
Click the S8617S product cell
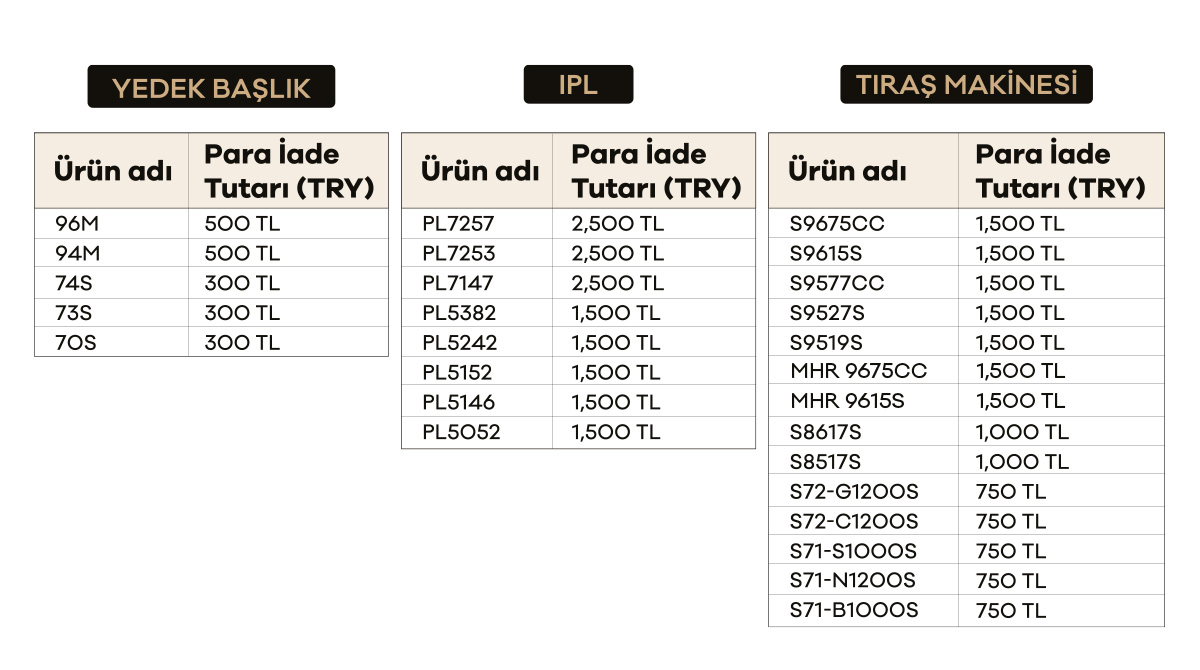tap(825, 432)
